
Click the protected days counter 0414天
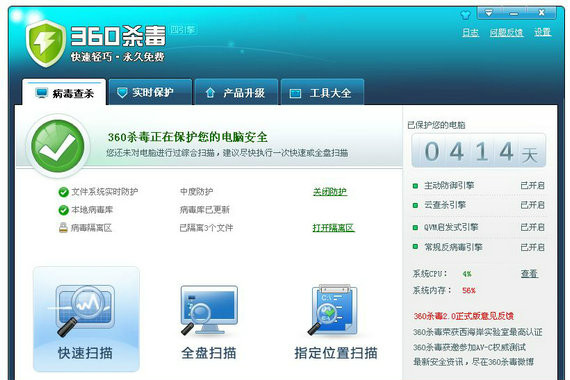coord(478,151)
